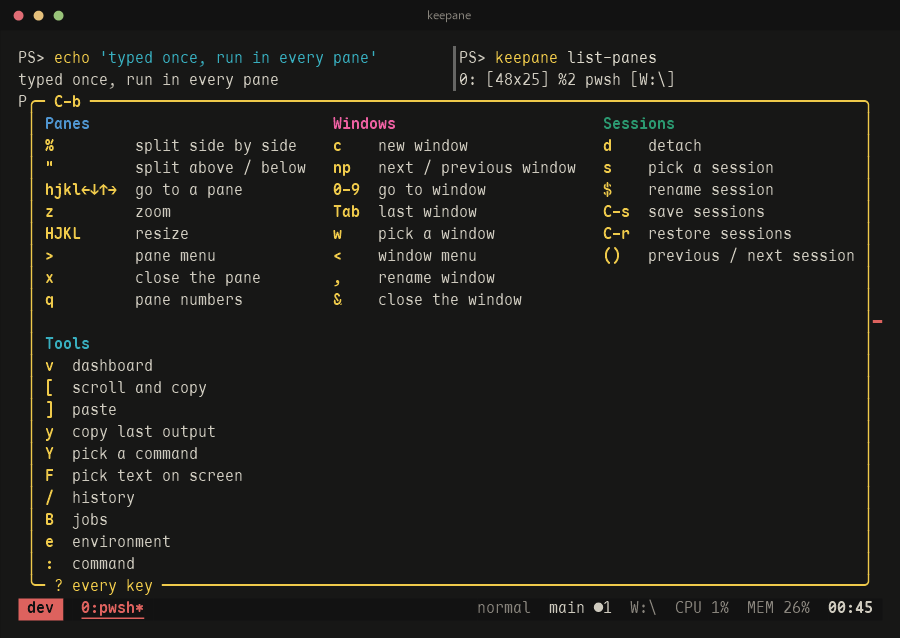Select the 'split above / below' entry

coord(220,168)
